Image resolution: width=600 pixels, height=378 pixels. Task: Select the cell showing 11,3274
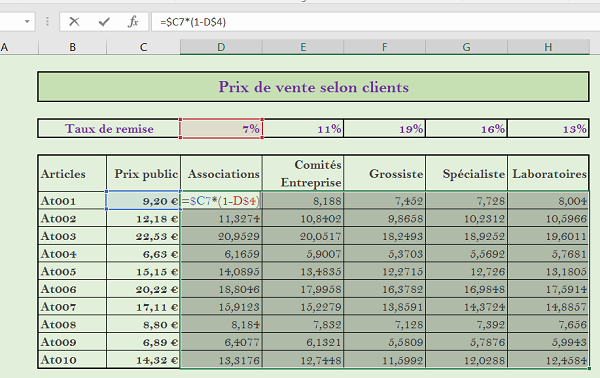click(221, 218)
